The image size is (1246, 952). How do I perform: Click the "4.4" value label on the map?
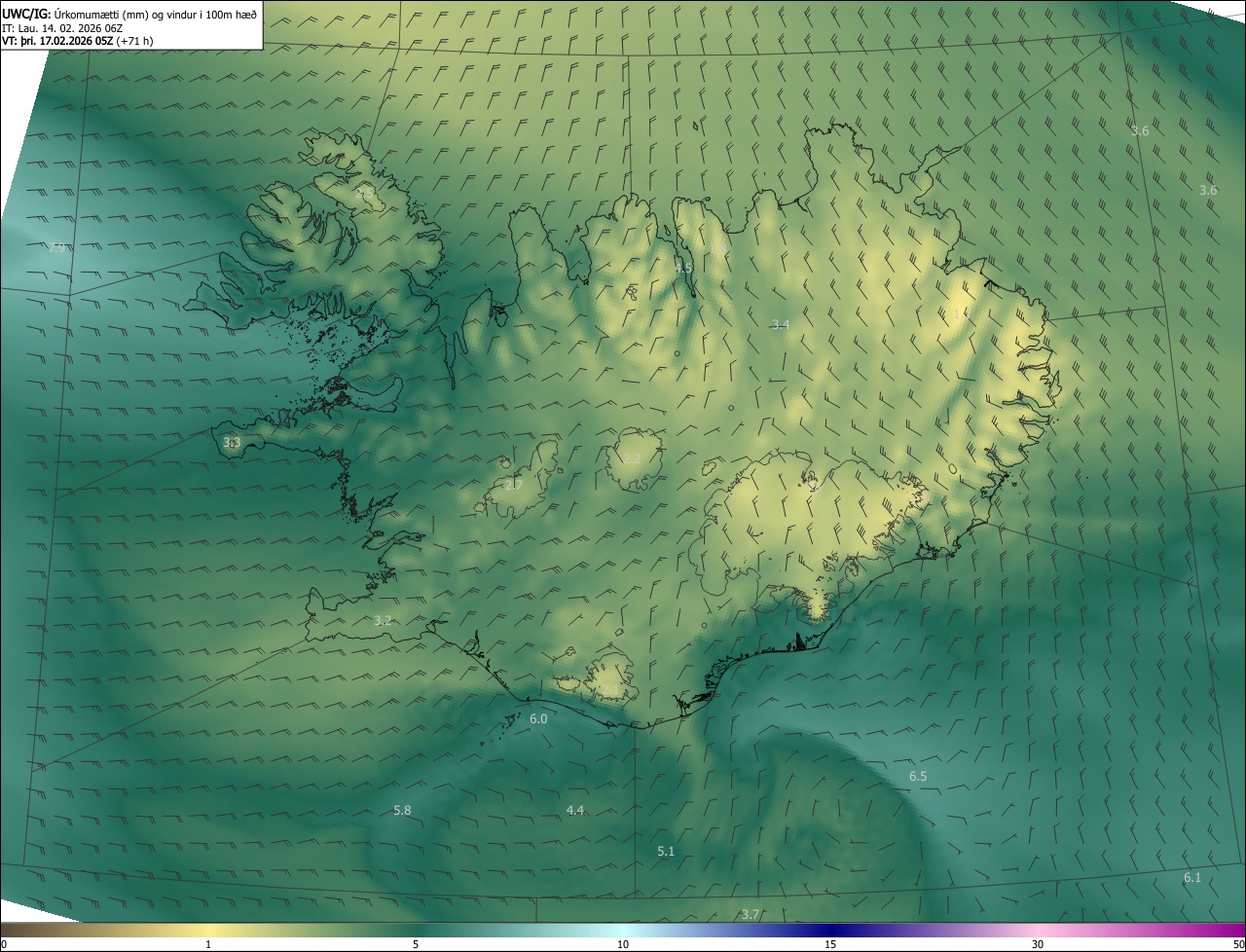pyautogui.click(x=575, y=810)
